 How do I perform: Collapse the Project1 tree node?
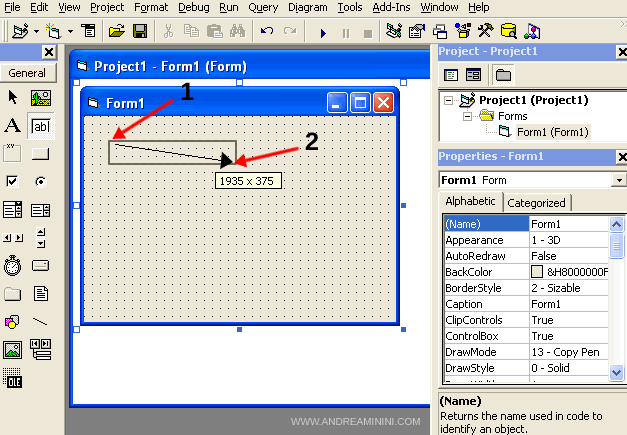[x=446, y=100]
